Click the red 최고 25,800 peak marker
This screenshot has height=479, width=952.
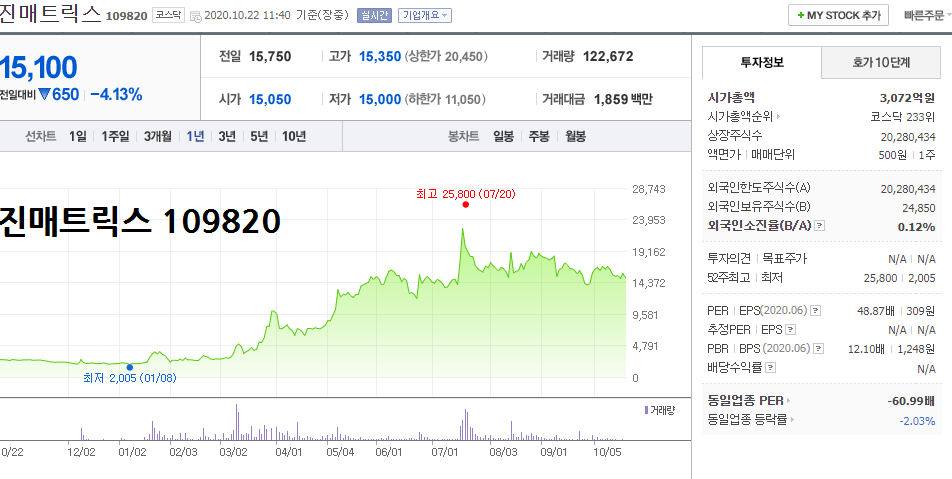466,205
